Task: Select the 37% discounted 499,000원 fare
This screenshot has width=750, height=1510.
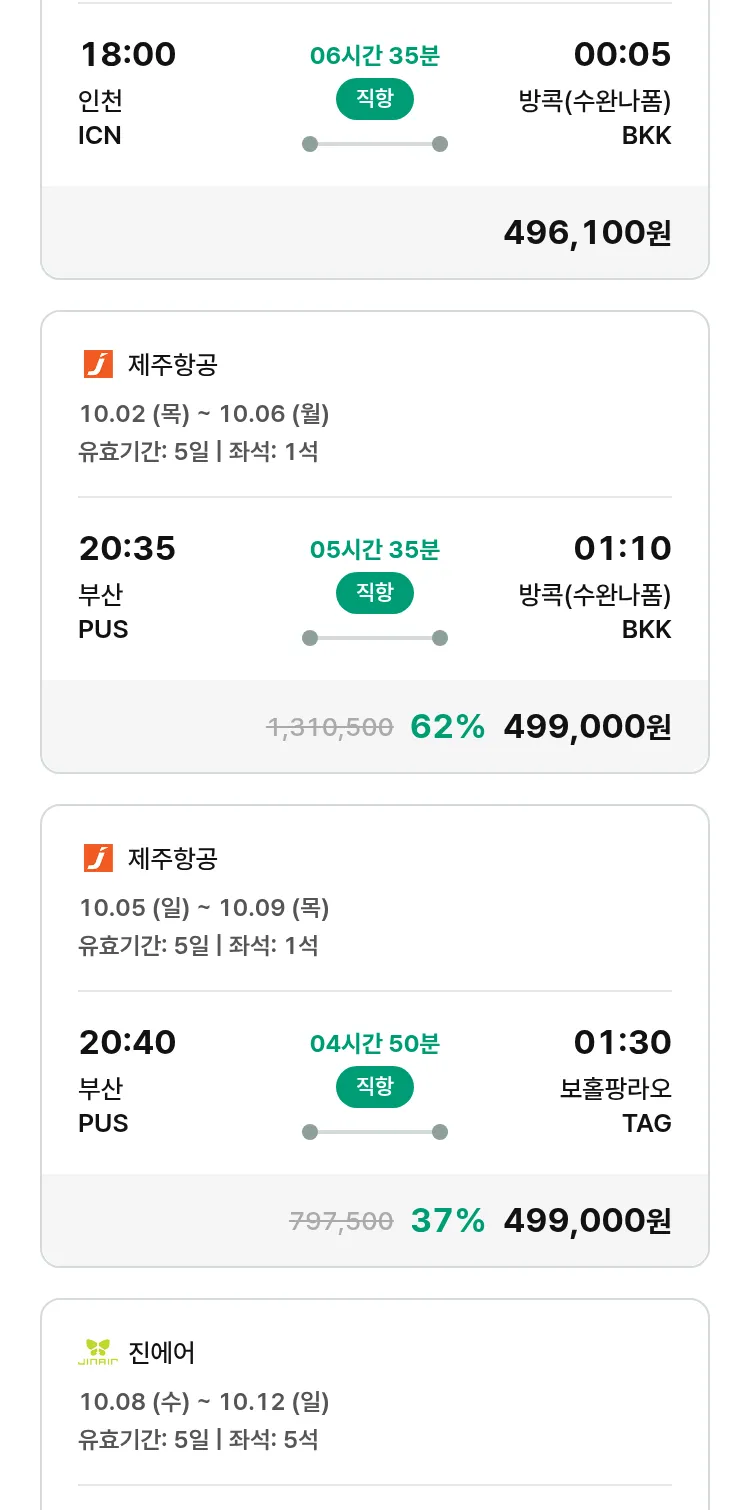Action: point(587,1220)
